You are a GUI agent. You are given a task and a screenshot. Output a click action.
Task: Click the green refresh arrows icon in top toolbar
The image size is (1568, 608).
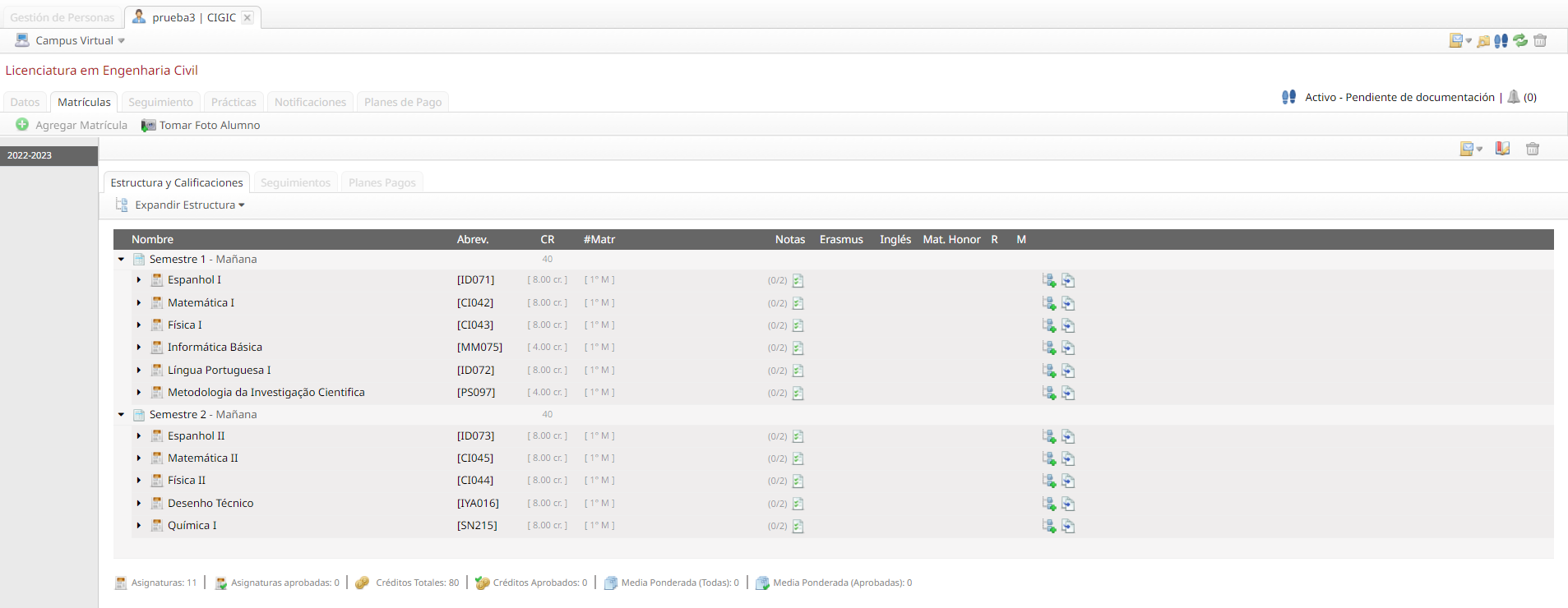click(x=1520, y=40)
